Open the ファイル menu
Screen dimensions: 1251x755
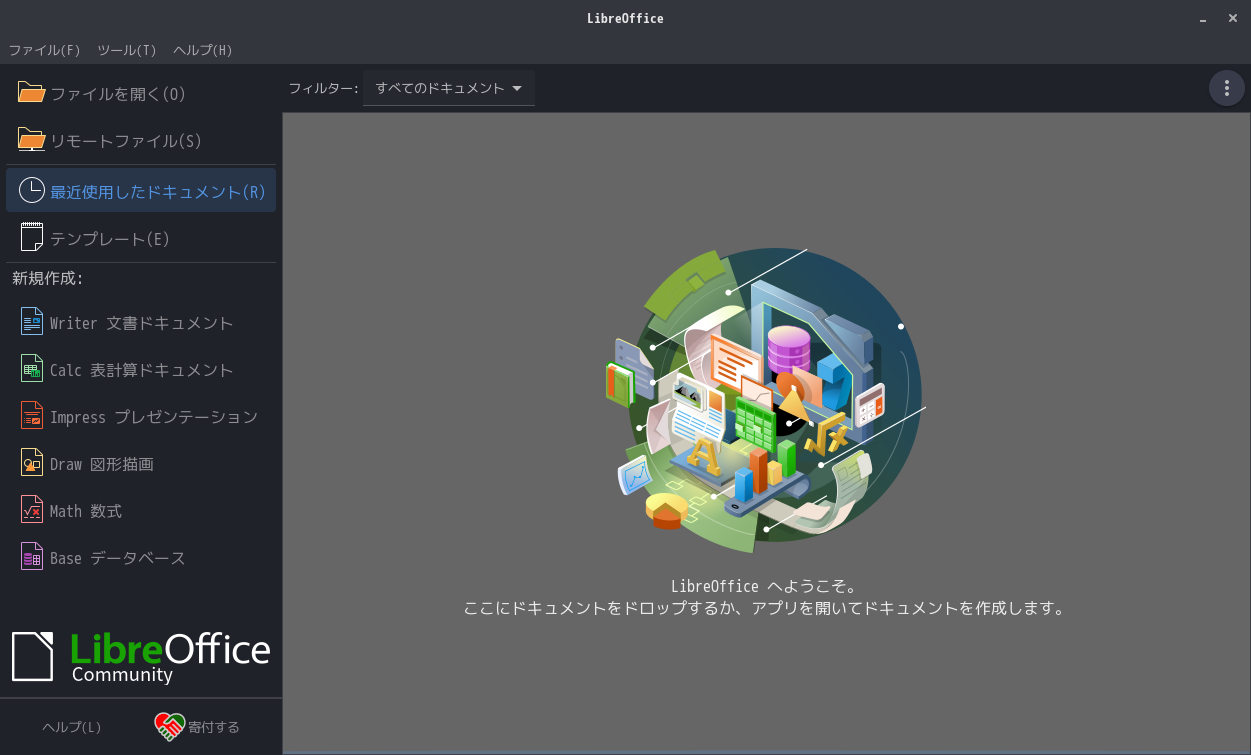point(44,50)
